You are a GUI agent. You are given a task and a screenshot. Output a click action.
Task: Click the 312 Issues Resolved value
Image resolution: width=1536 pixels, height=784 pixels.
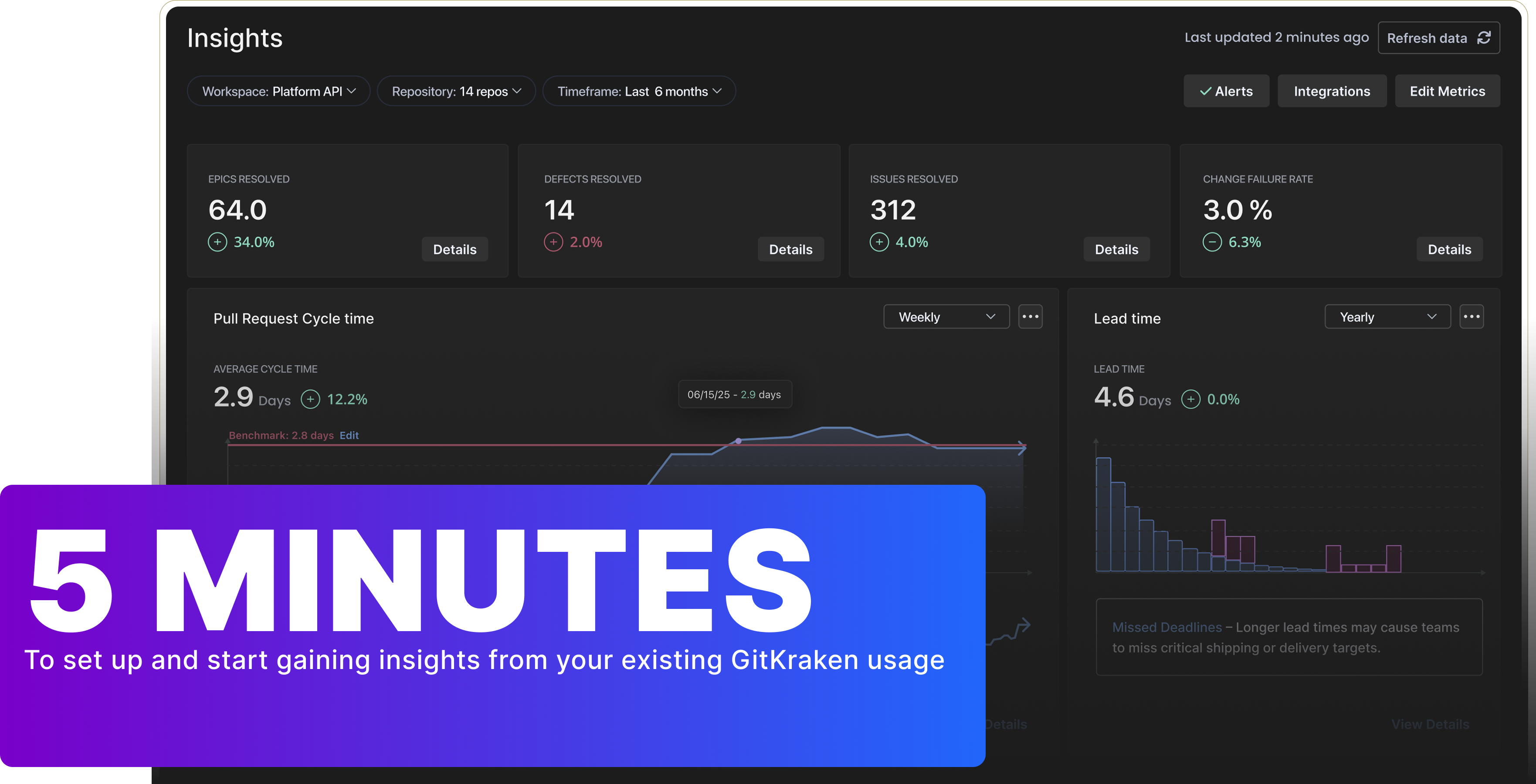point(892,210)
